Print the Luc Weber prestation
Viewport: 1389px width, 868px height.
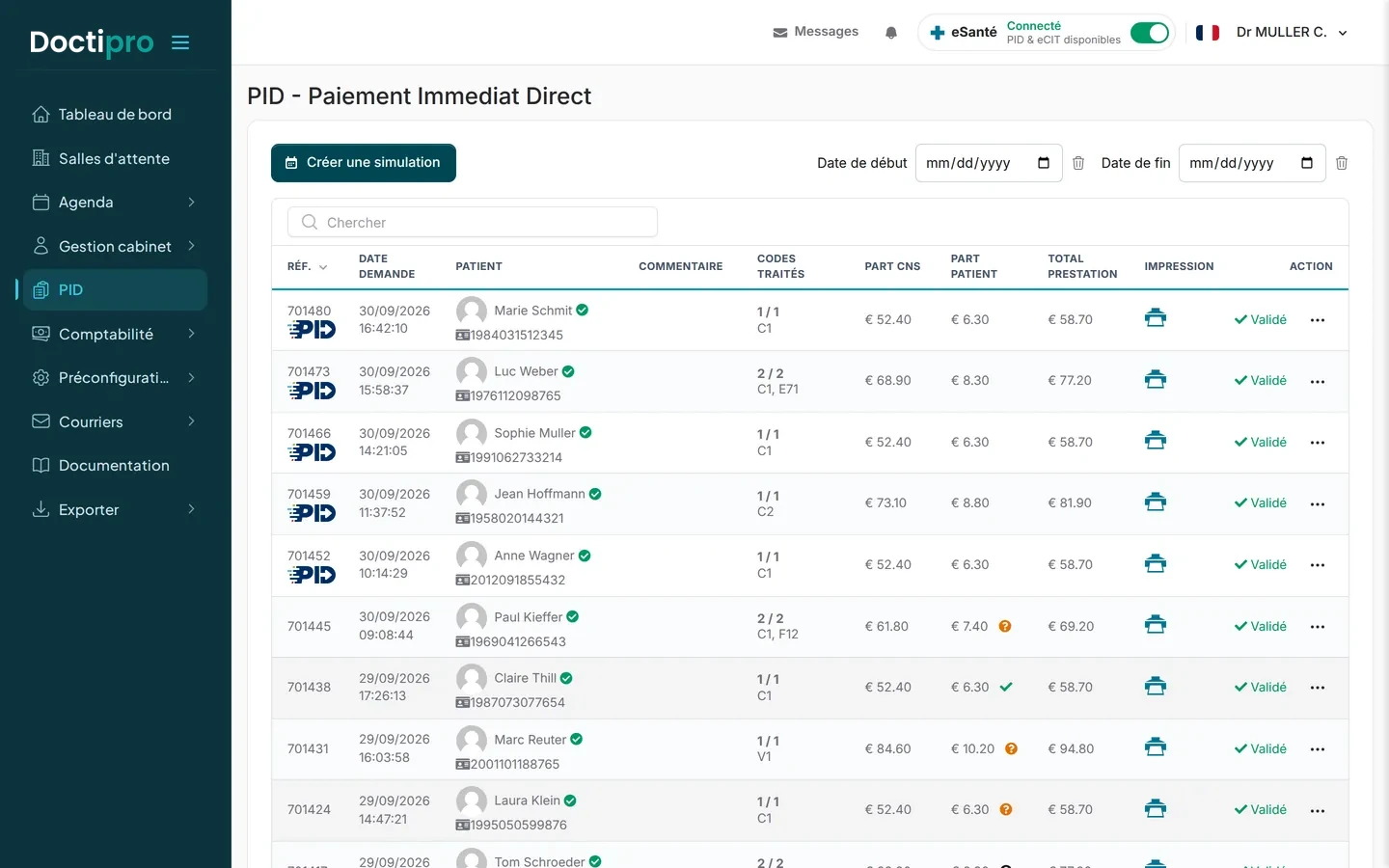[1156, 380]
